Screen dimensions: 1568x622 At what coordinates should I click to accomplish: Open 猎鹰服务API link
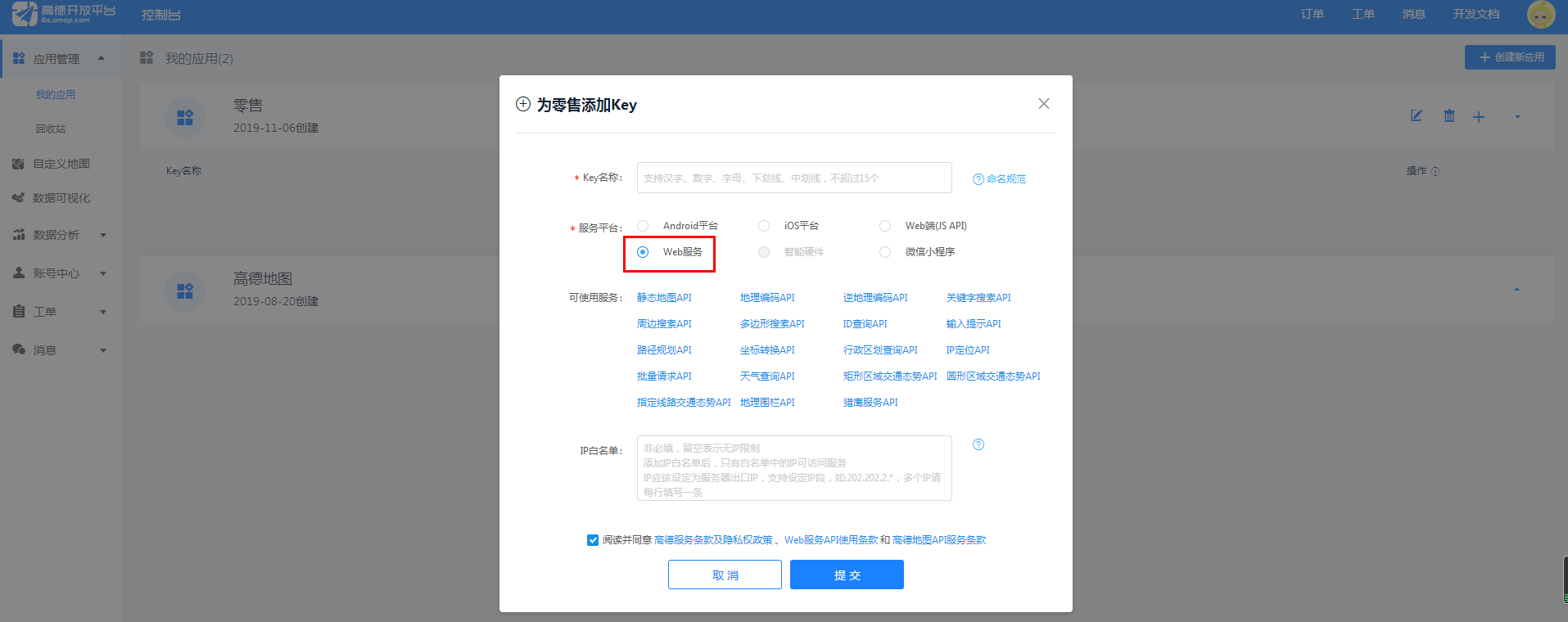tap(870, 403)
